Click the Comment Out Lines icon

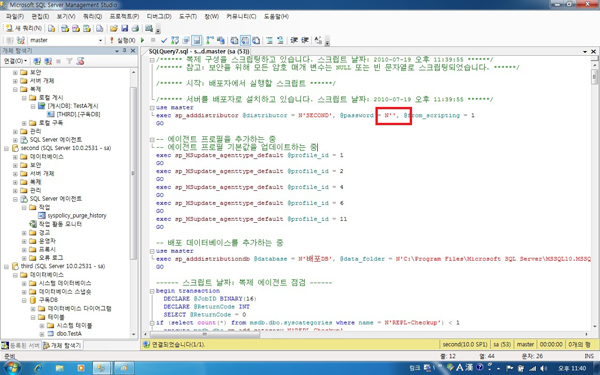pos(269,40)
